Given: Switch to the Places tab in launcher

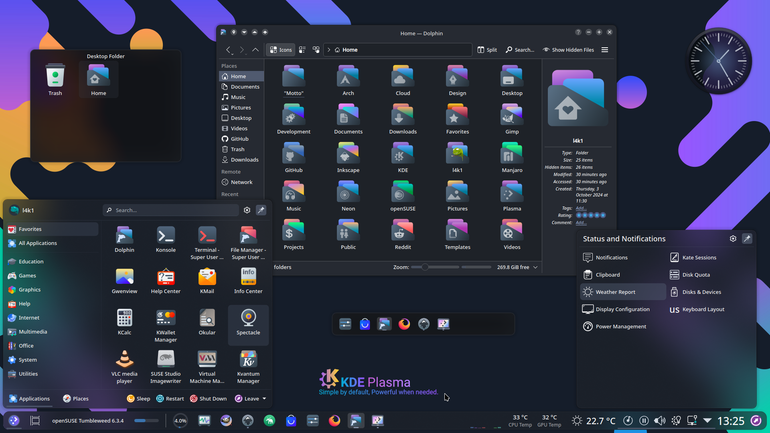Looking at the screenshot, I should coord(76,399).
